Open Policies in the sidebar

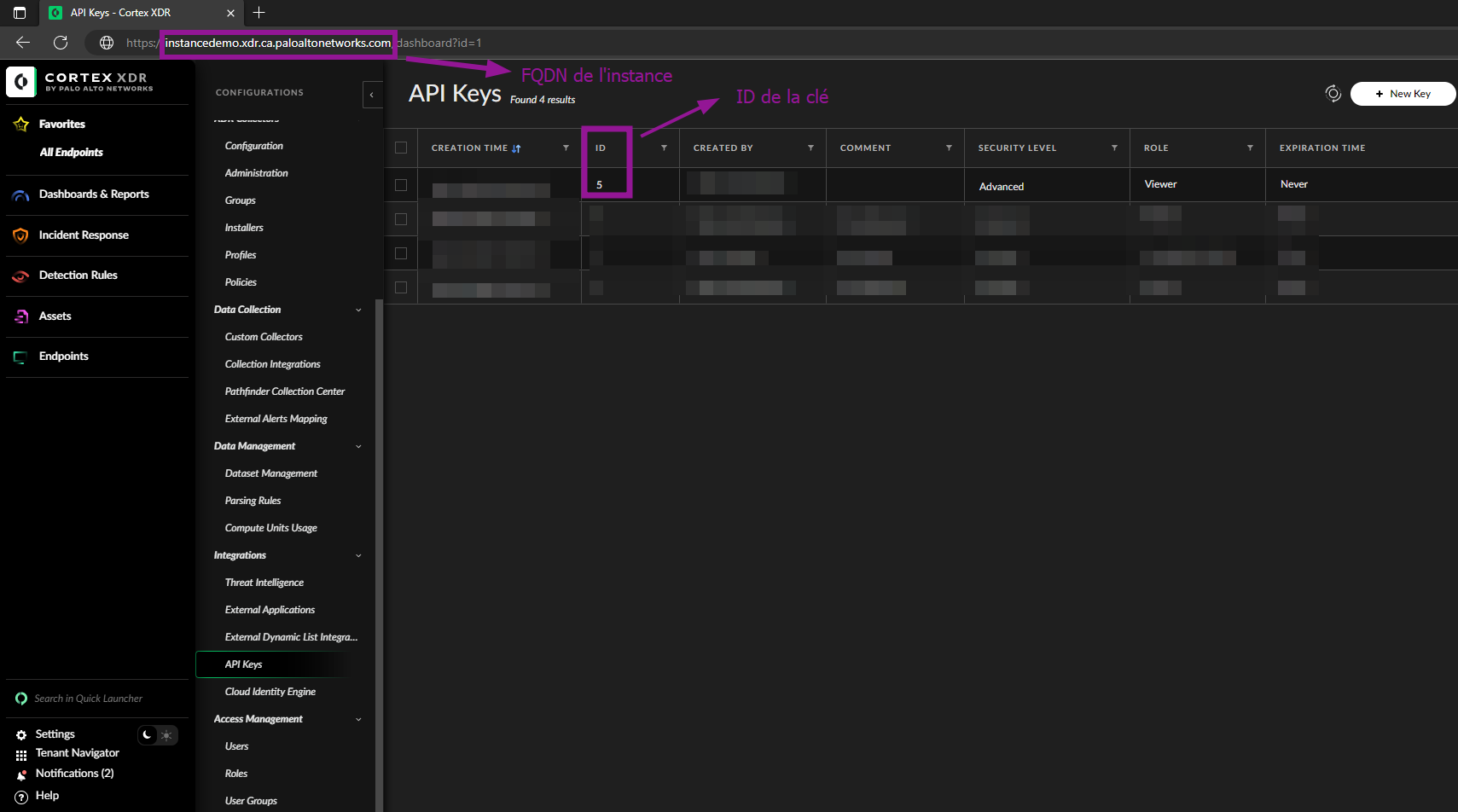(241, 282)
